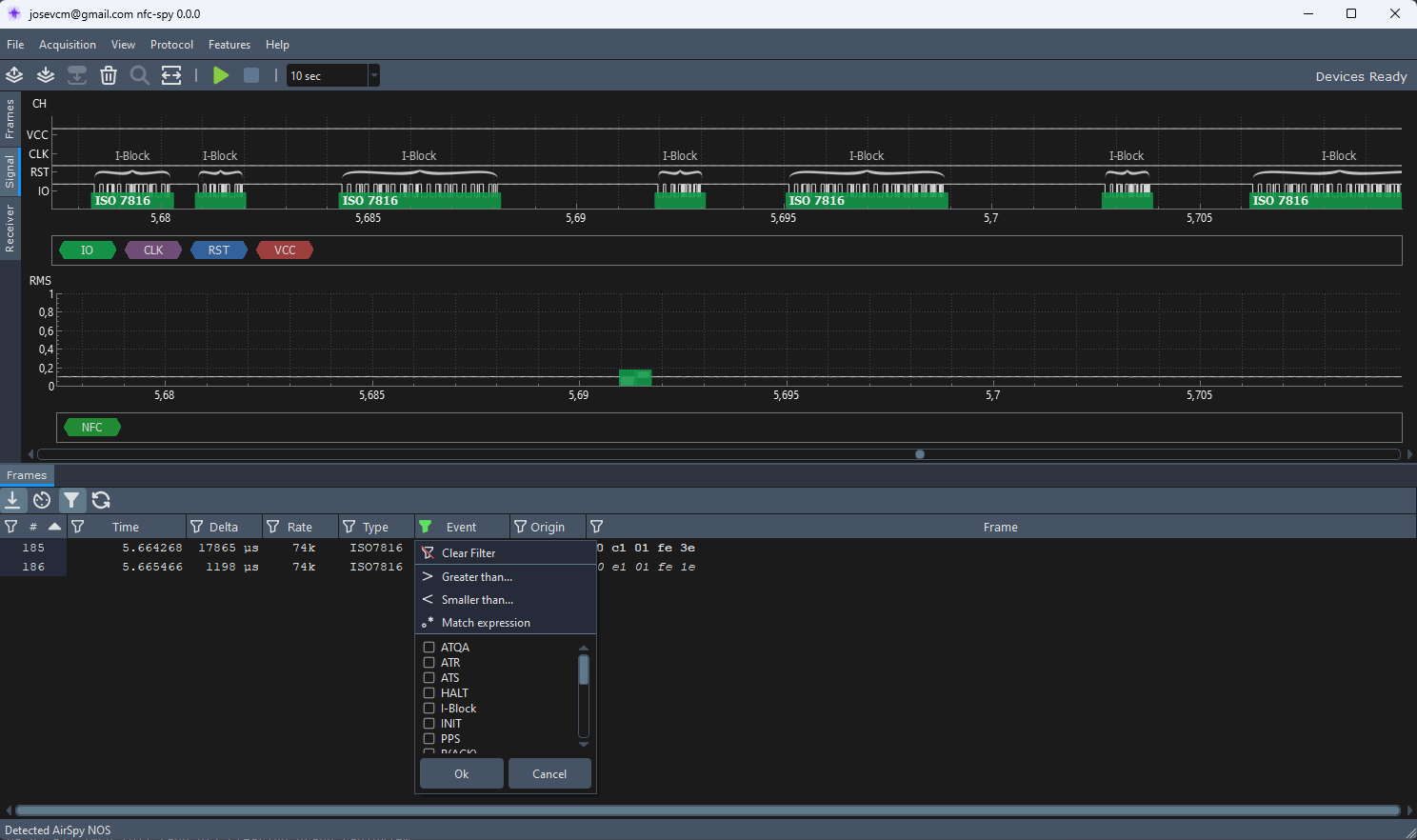Toggle the CLK channel tag
The width and height of the screenshot is (1417, 840).
click(153, 250)
